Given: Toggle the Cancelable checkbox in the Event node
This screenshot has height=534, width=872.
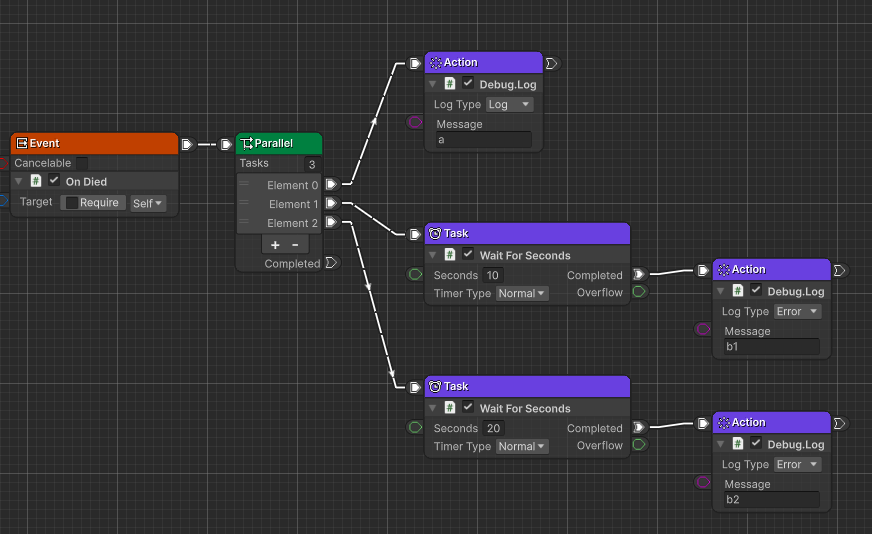Looking at the screenshot, I should pyautogui.click(x=82, y=163).
